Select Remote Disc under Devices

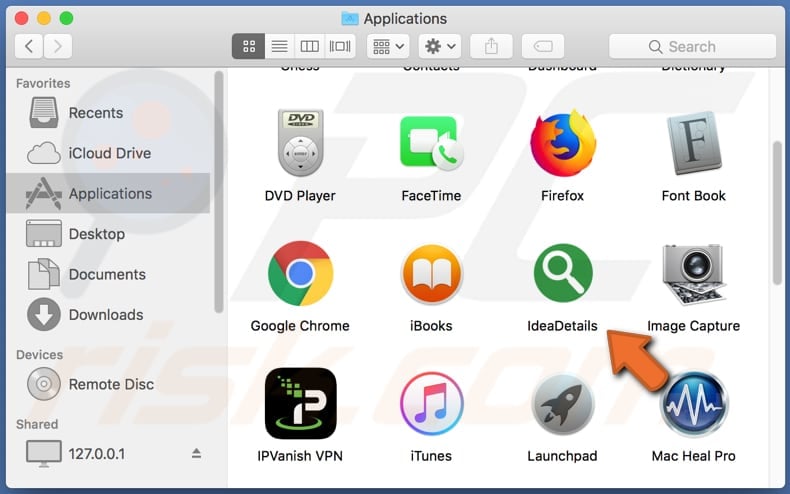pos(108,384)
